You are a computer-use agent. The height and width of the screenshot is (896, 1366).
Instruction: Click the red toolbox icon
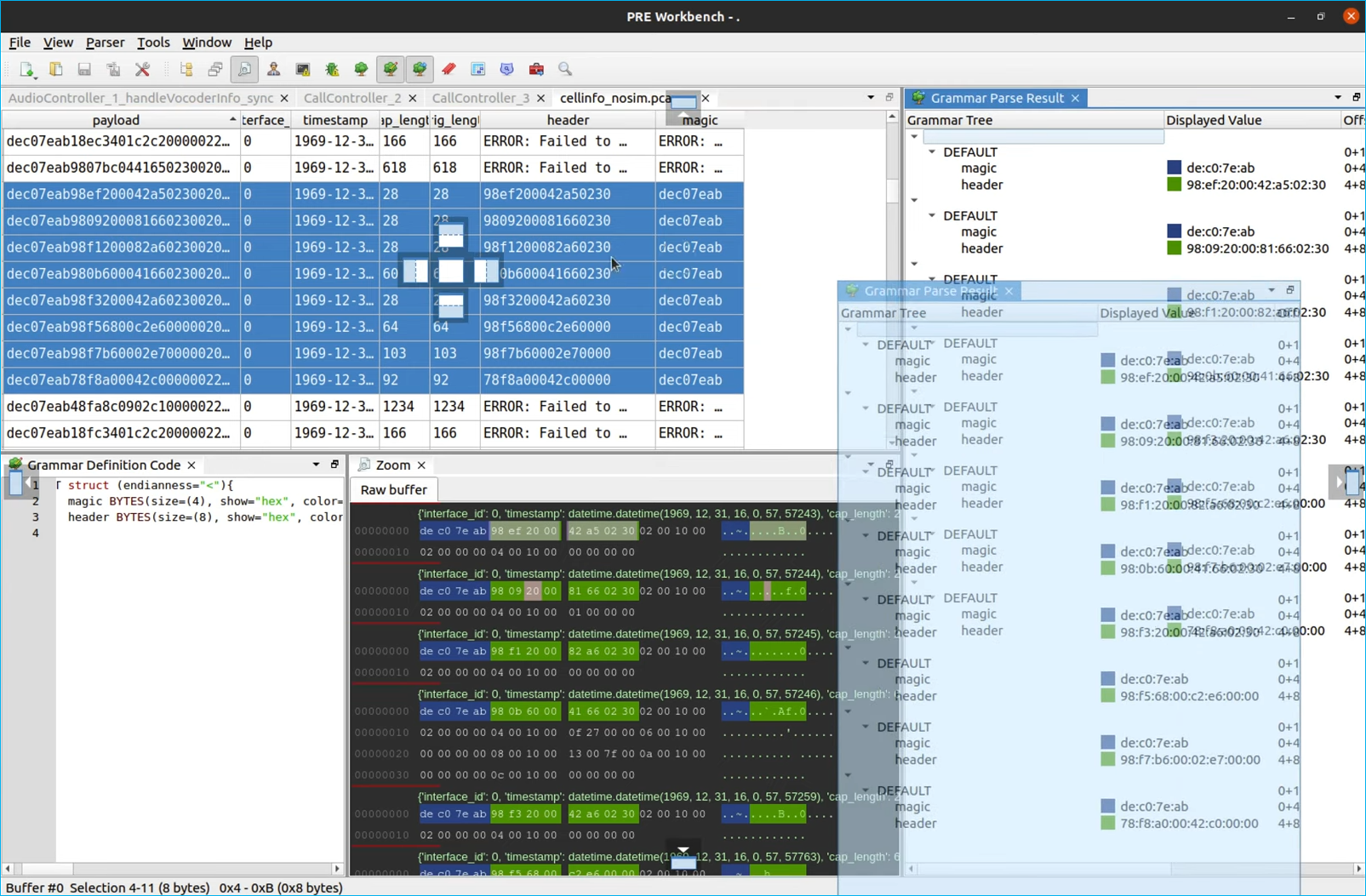click(536, 70)
